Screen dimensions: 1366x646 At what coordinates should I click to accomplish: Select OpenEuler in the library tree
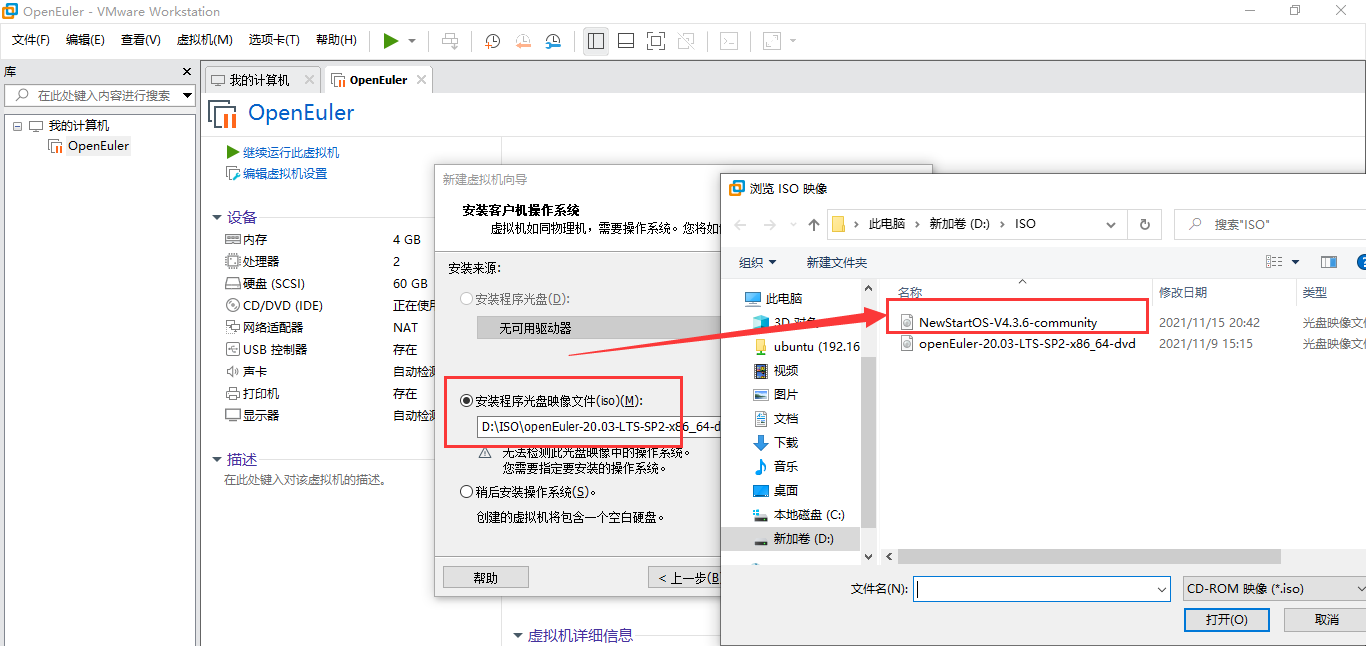tap(98, 146)
